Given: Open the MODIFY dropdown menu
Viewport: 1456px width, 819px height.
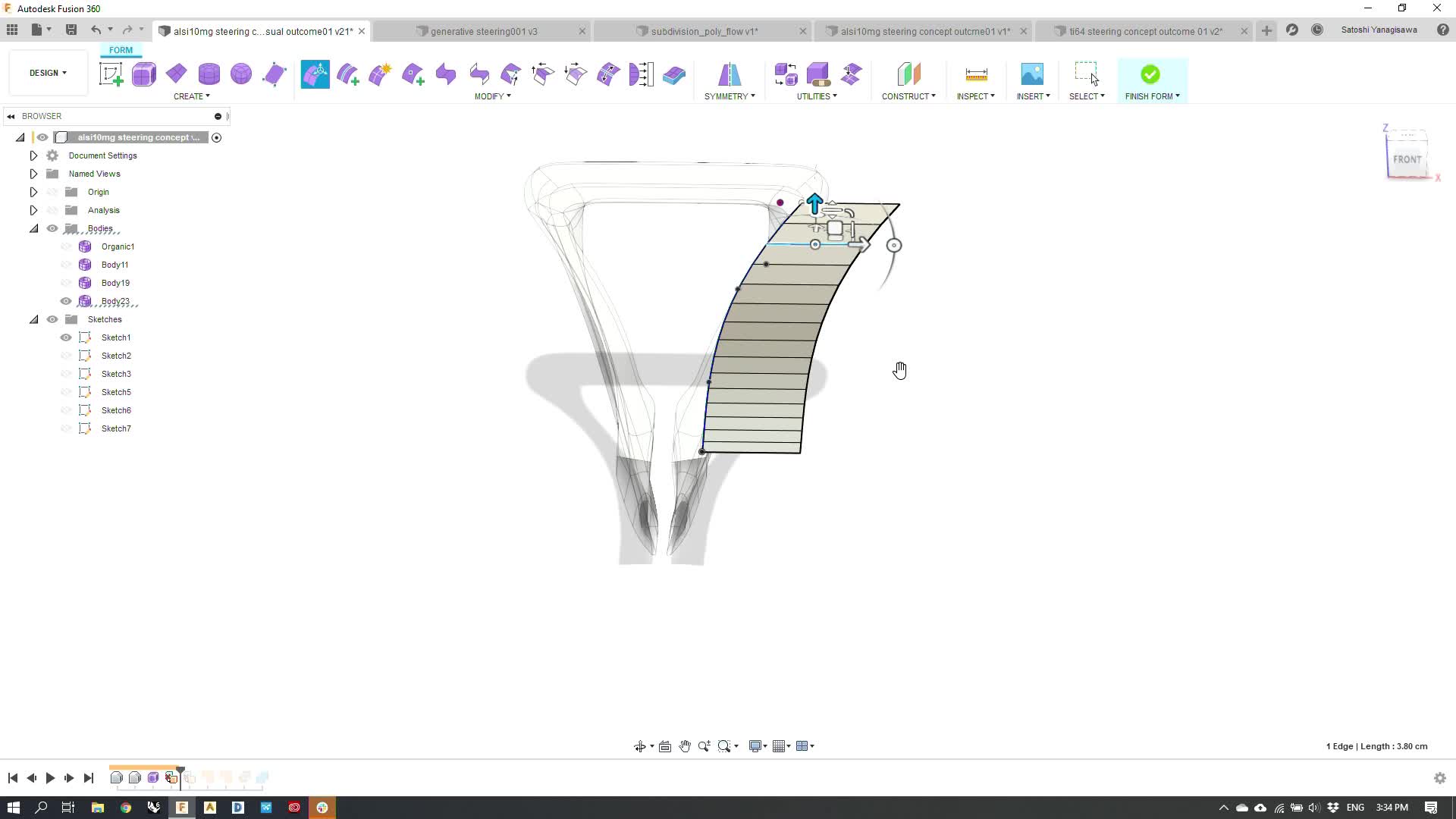Looking at the screenshot, I should pos(491,96).
